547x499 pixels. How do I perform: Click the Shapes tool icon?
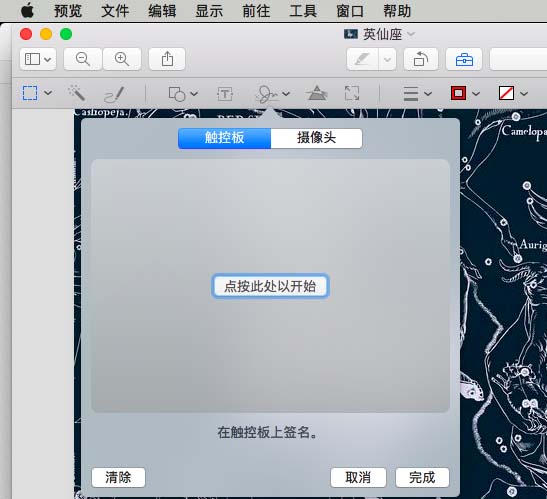pyautogui.click(x=177, y=94)
